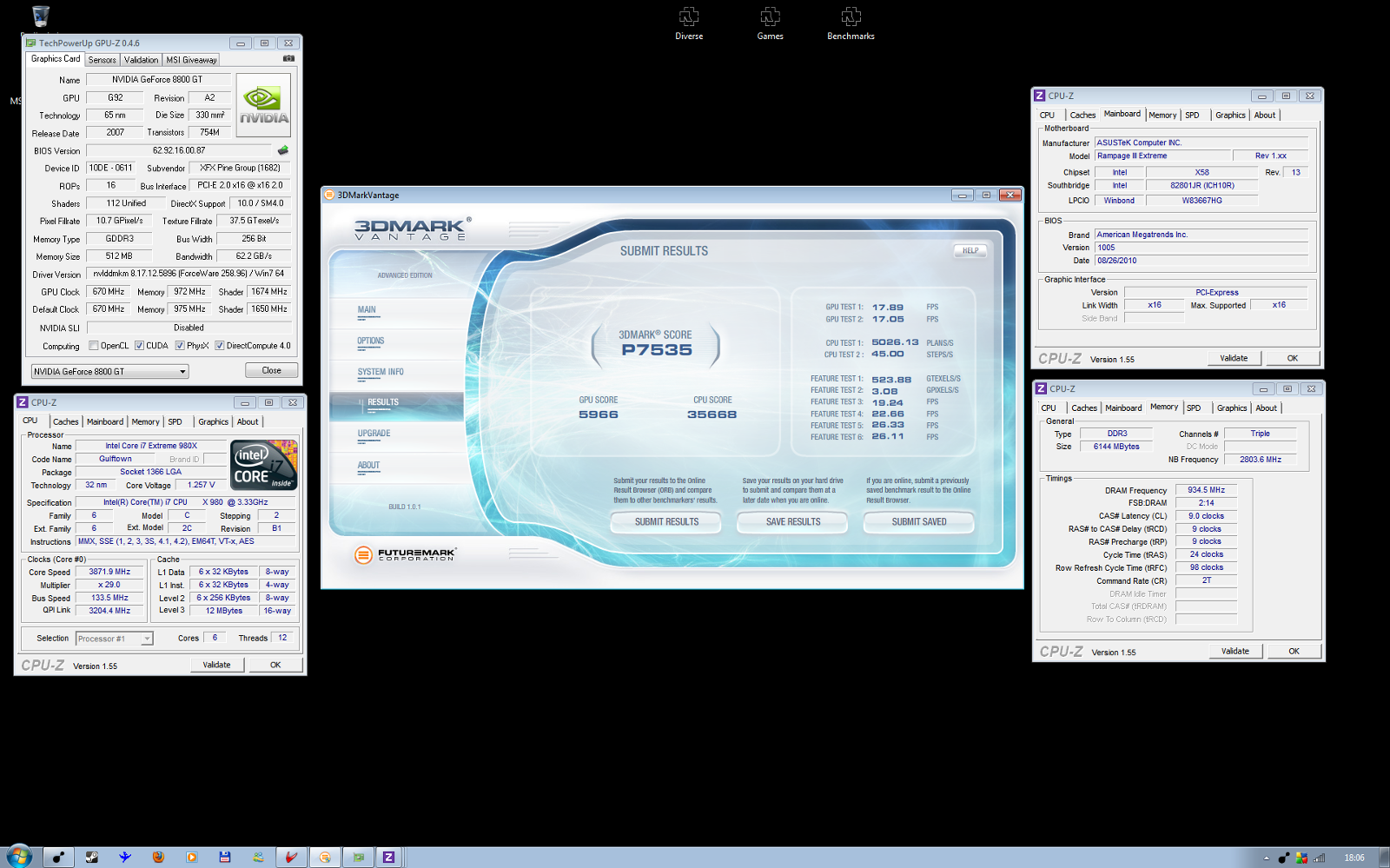
Task: Click the GPU-Z screenshot camera icon
Action: [x=288, y=59]
